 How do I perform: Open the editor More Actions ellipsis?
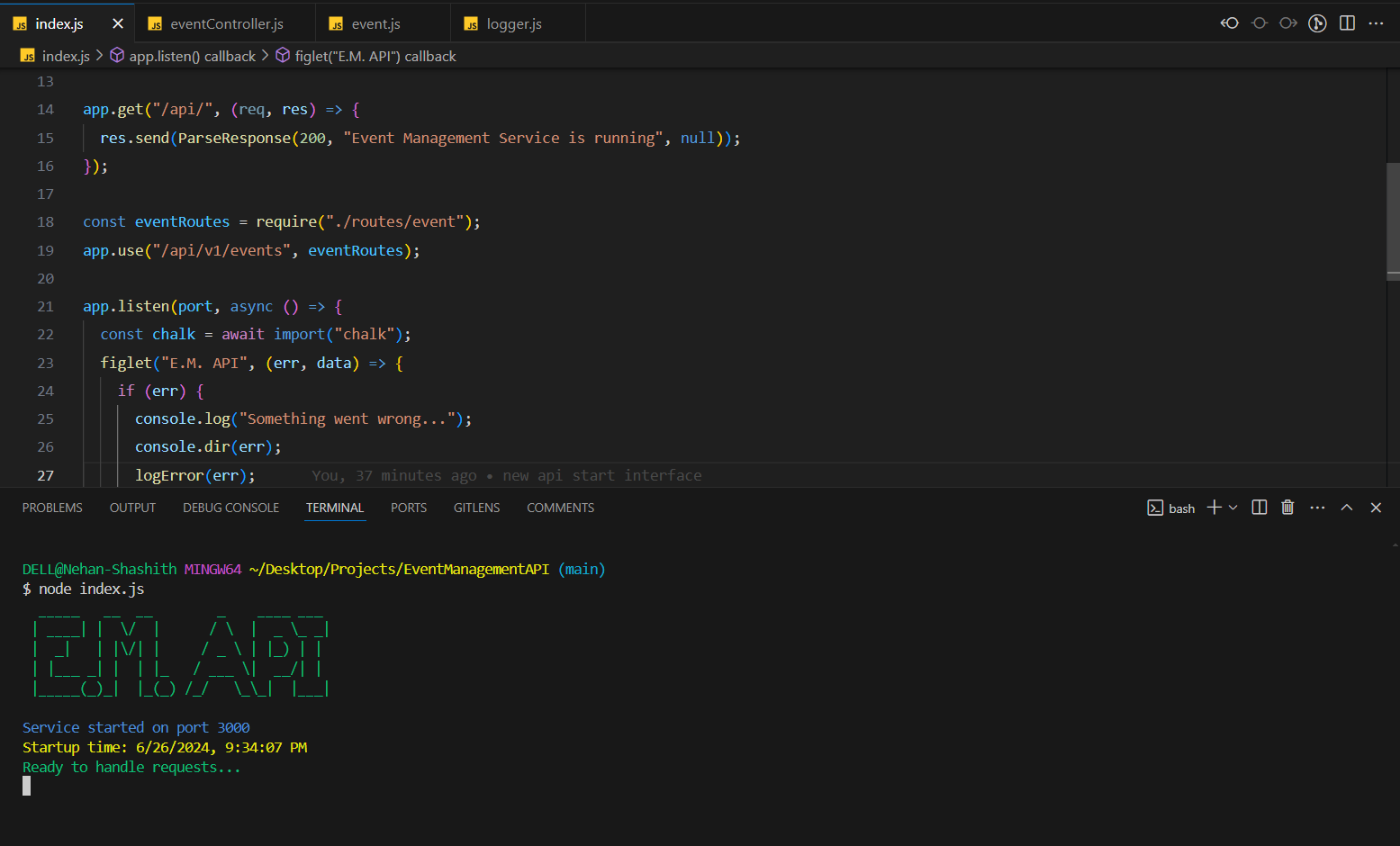tap(1376, 23)
